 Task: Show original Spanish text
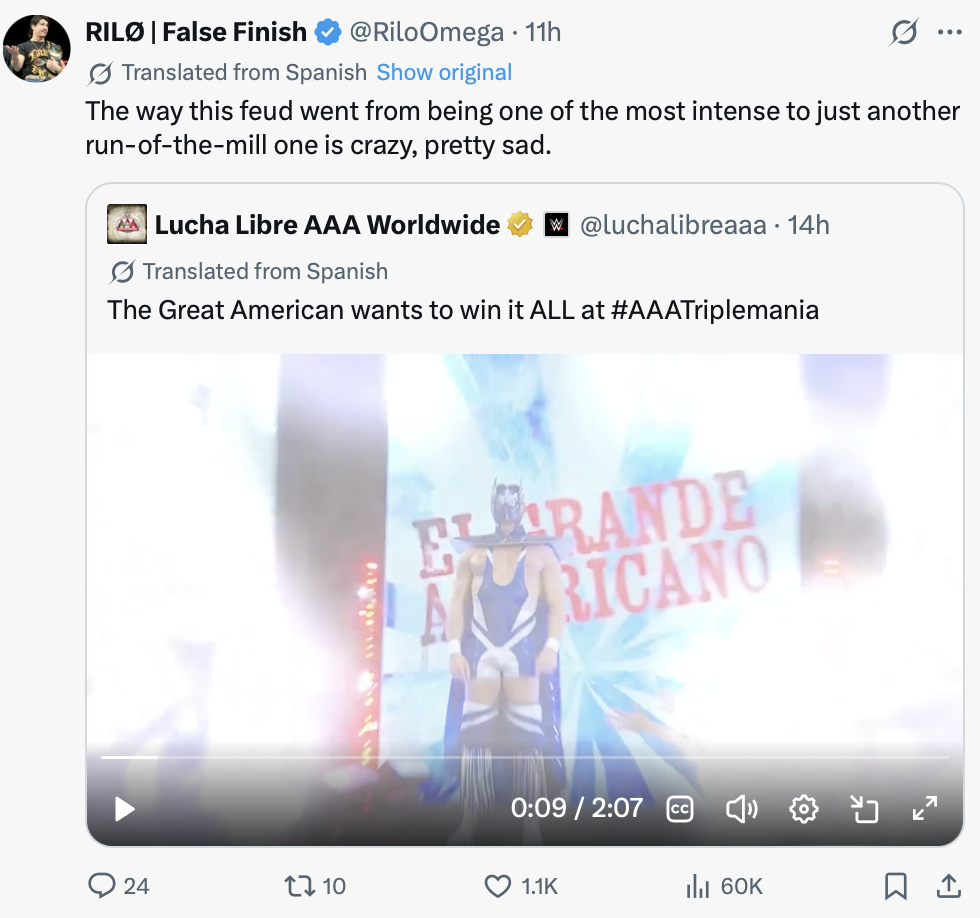pyautogui.click(x=444, y=72)
